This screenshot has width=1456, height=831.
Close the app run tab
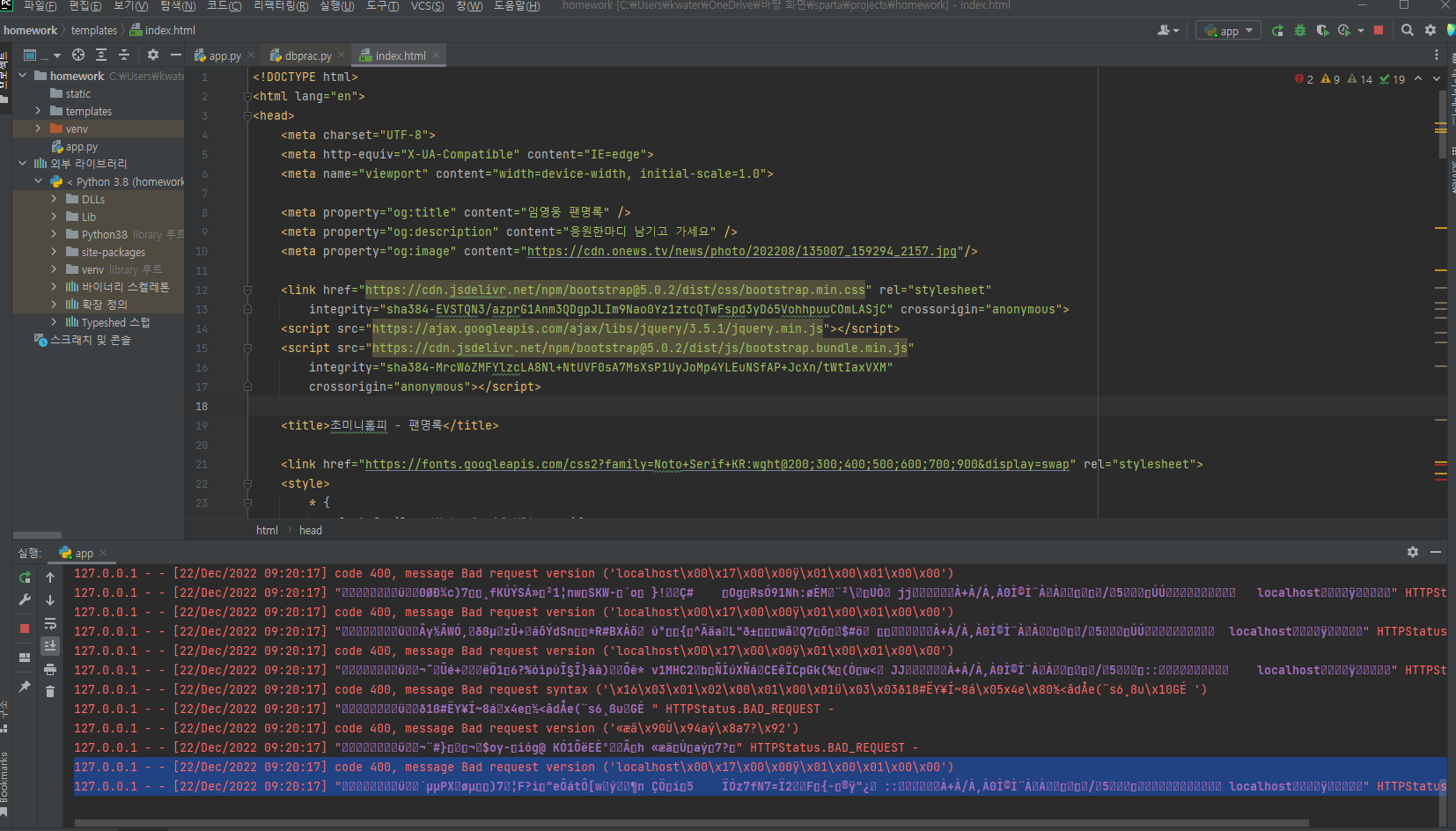103,553
